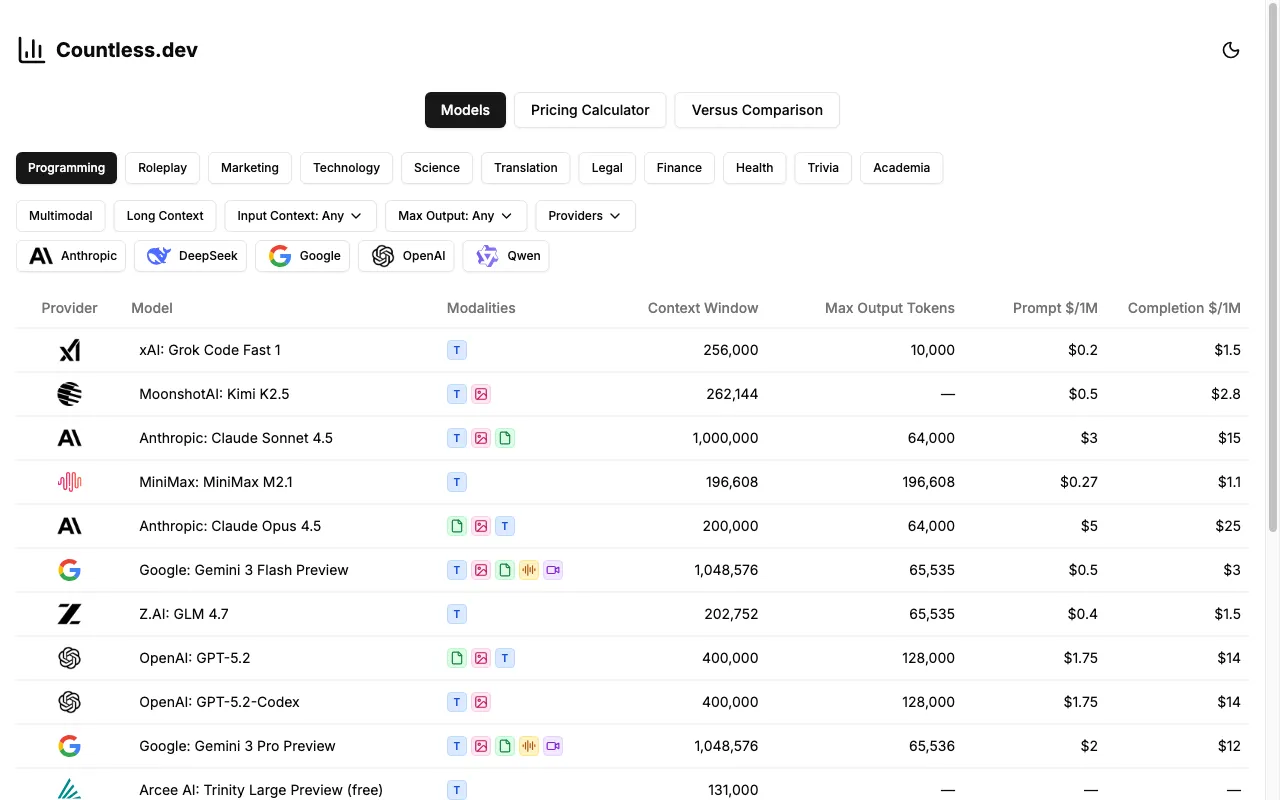This screenshot has width=1280, height=800.
Task: Sort by Model column header
Action: tap(152, 308)
